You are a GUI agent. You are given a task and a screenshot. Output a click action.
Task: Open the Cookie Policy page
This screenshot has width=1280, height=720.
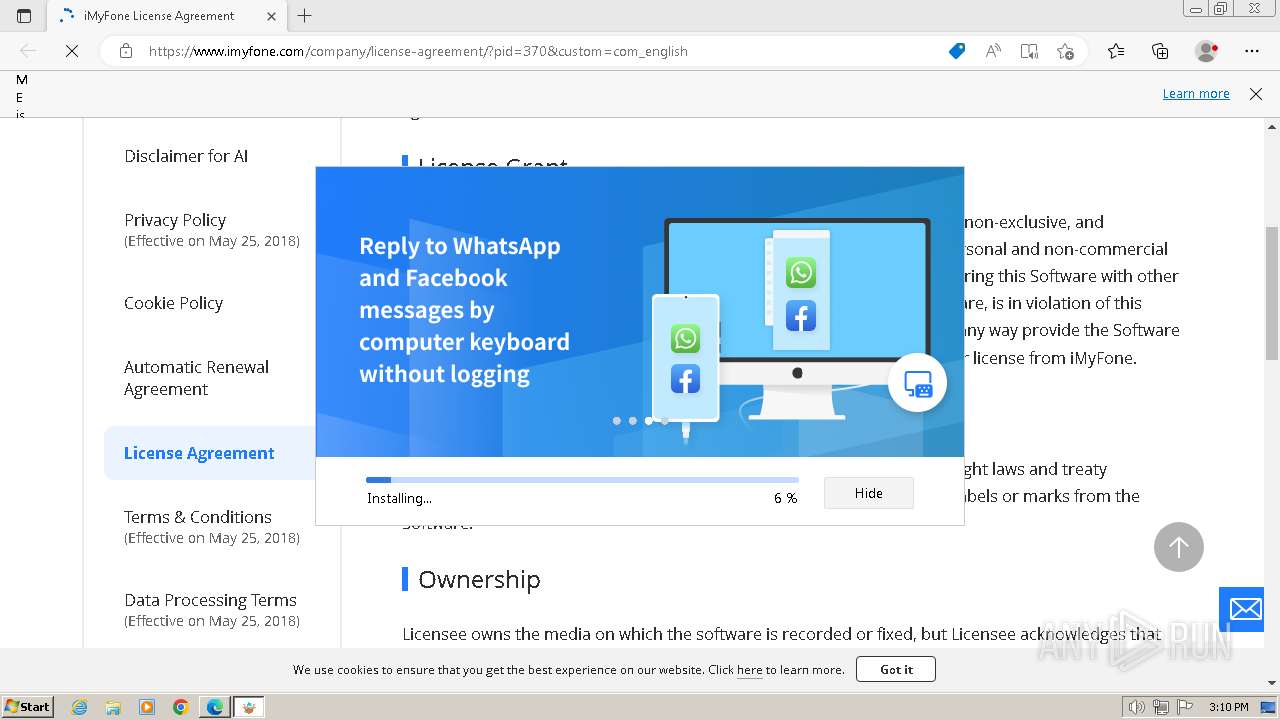coord(173,303)
